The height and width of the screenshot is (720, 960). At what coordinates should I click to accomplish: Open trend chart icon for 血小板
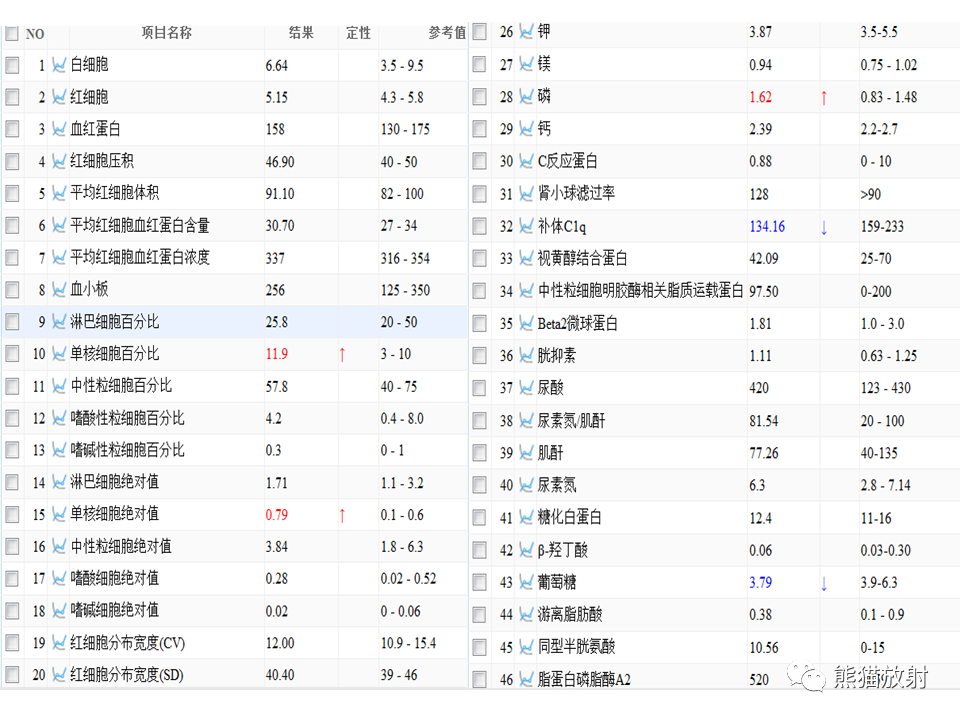[x=59, y=289]
